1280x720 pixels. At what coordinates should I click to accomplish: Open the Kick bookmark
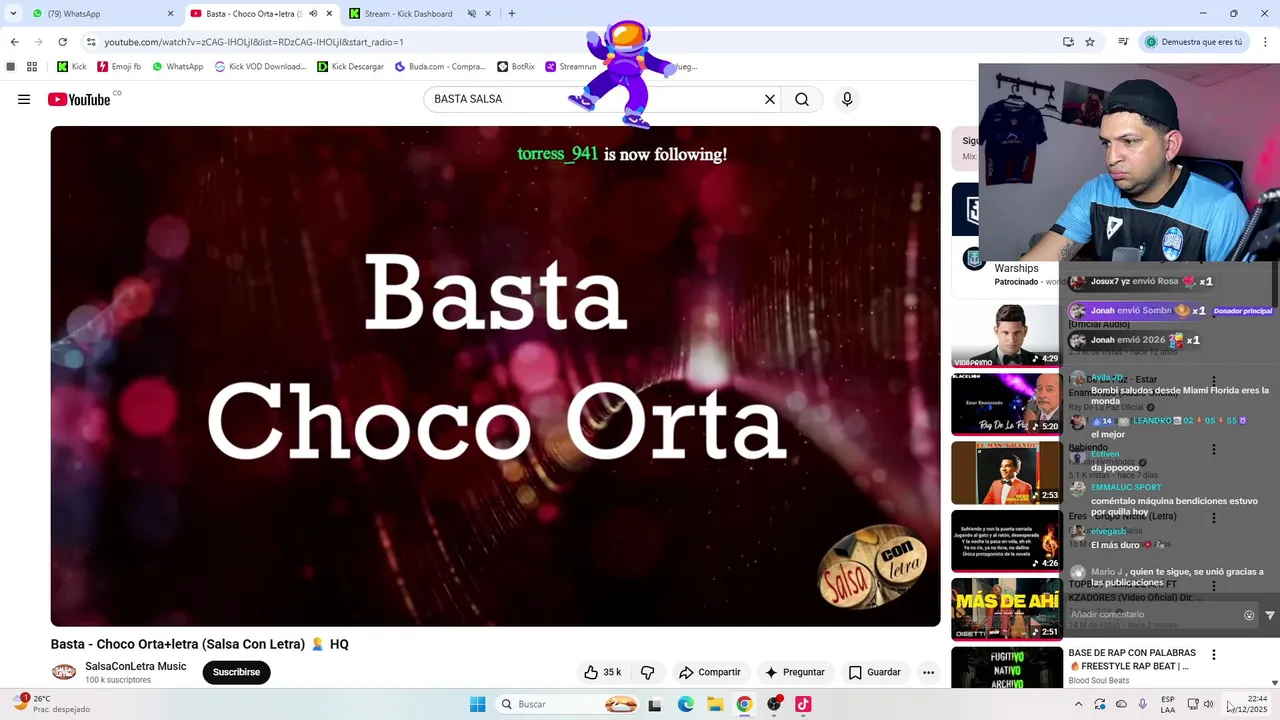point(72,67)
